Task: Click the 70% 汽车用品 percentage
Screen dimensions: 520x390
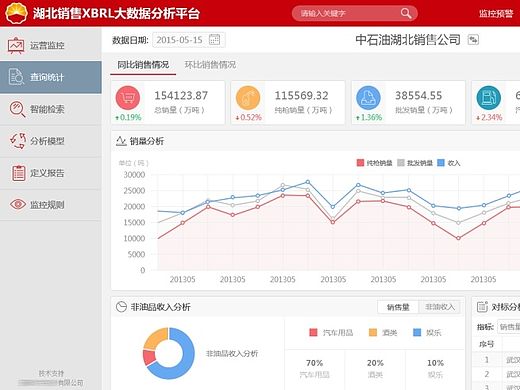Action: pyautogui.click(x=314, y=363)
